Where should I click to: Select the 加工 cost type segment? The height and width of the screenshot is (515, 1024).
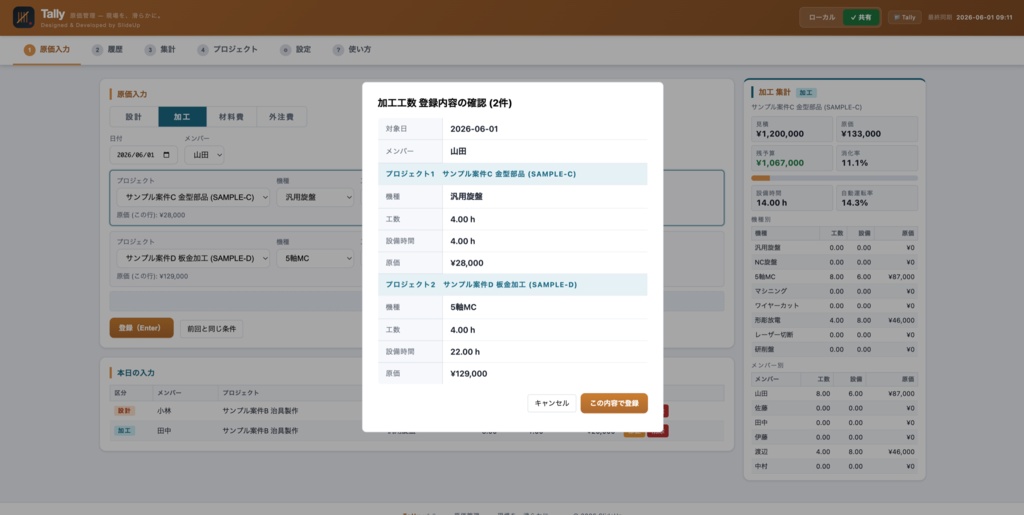182,117
